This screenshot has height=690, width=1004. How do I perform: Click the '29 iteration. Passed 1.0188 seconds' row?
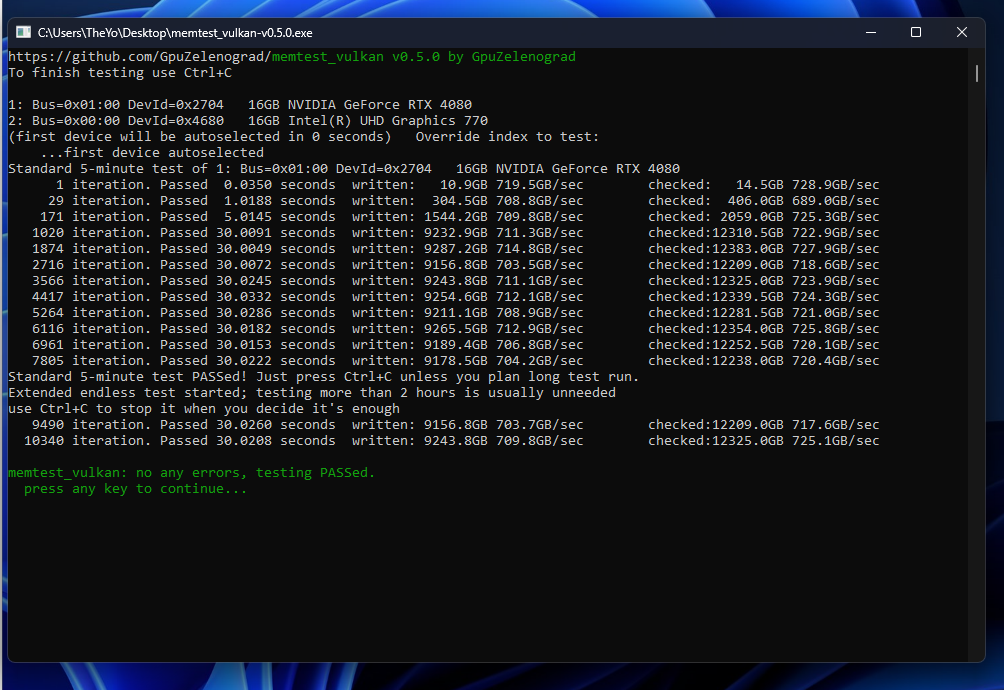click(x=464, y=200)
